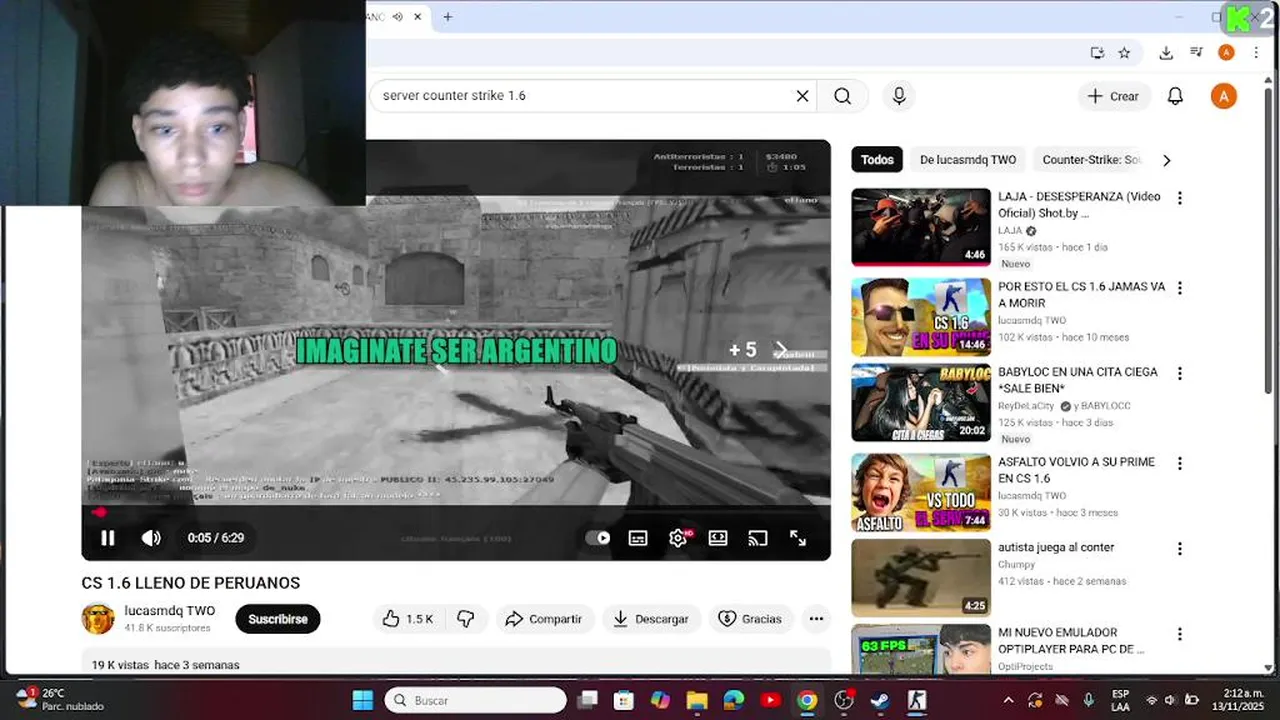Open Counter-Strike from the taskbar
Image resolution: width=1280 pixels, height=720 pixels.
pyautogui.click(x=916, y=700)
